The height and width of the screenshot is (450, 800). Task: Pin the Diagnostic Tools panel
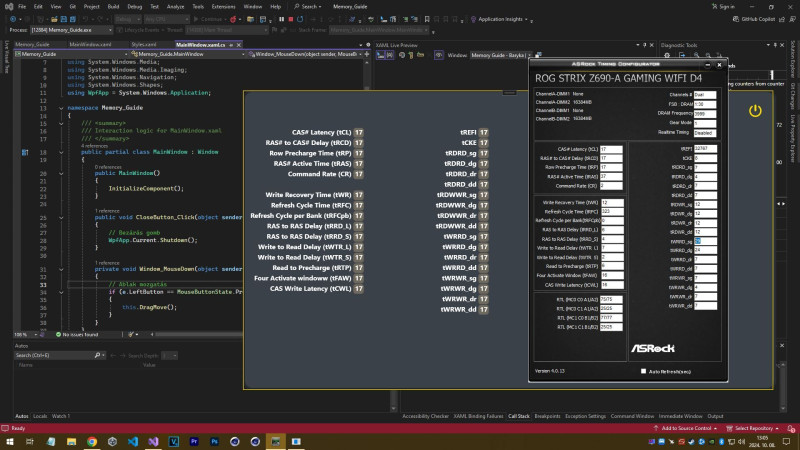pos(775,45)
